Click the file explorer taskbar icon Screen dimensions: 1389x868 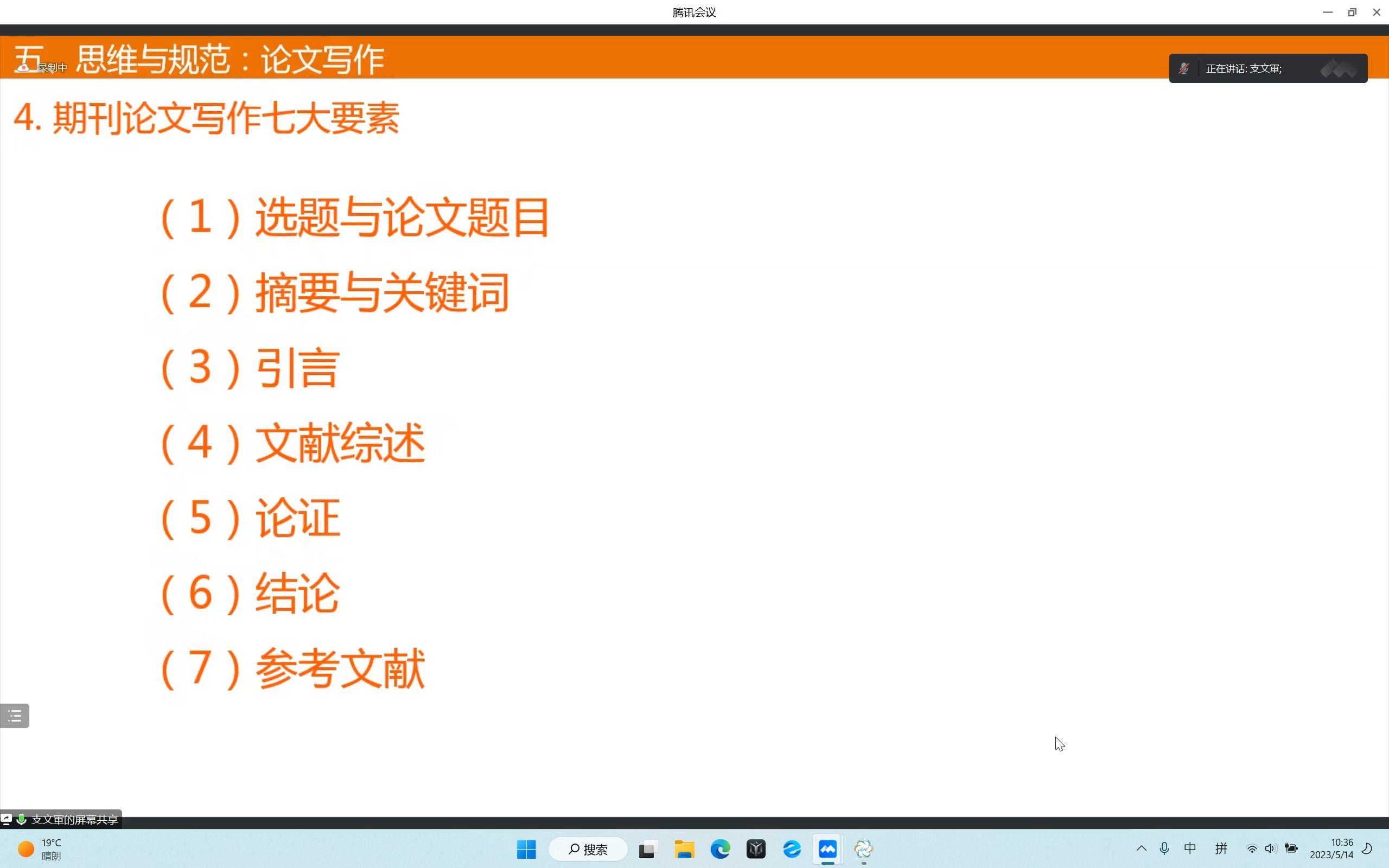pyautogui.click(x=683, y=849)
